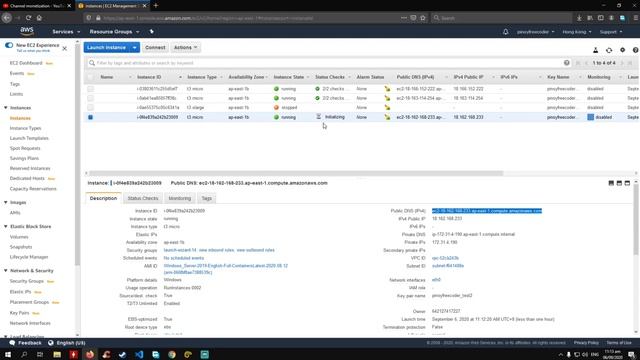Open the notifications bell
Screen dimensions: 640x360
[505, 31]
